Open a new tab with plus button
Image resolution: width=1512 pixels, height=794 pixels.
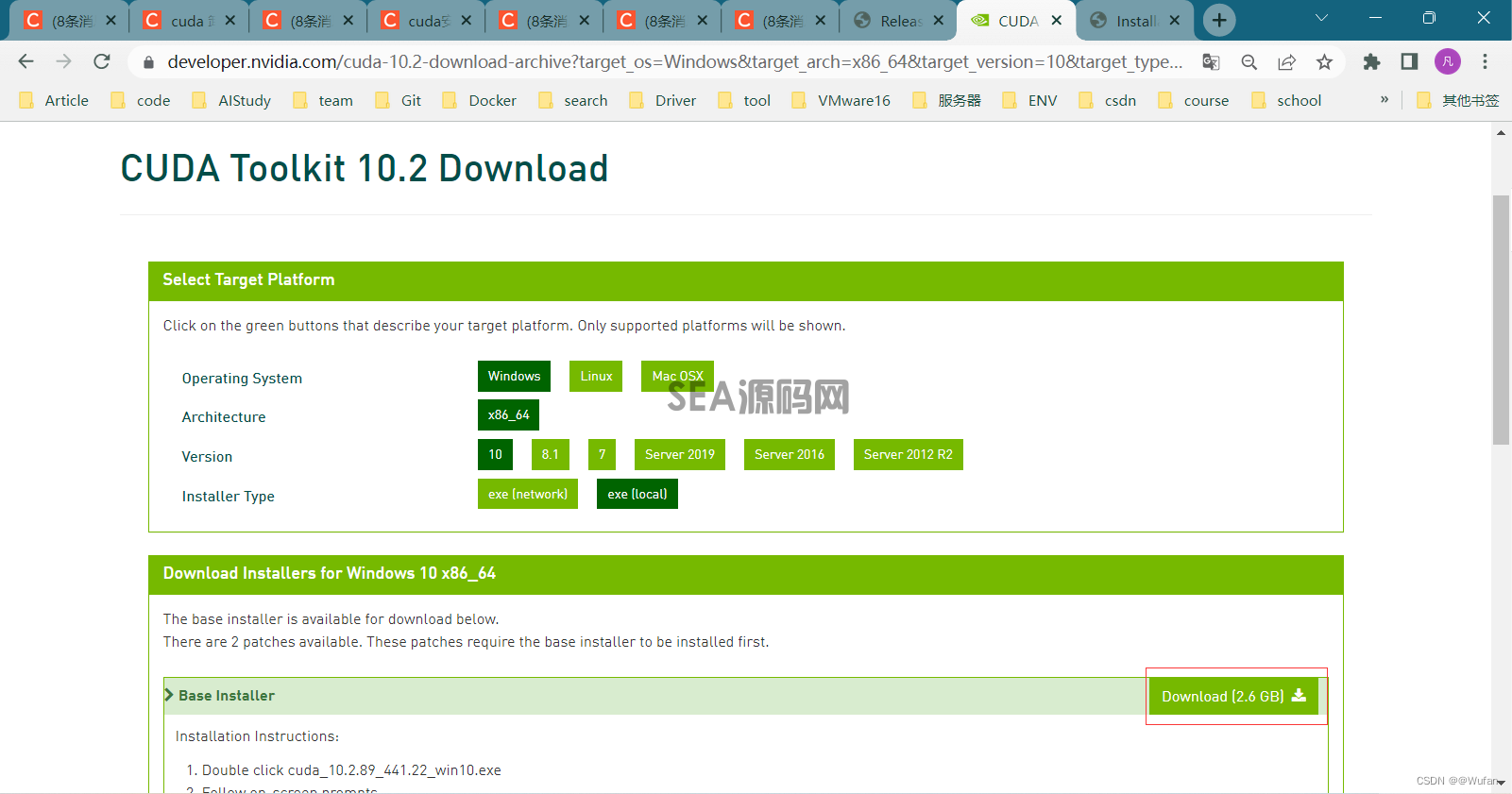[x=1219, y=20]
